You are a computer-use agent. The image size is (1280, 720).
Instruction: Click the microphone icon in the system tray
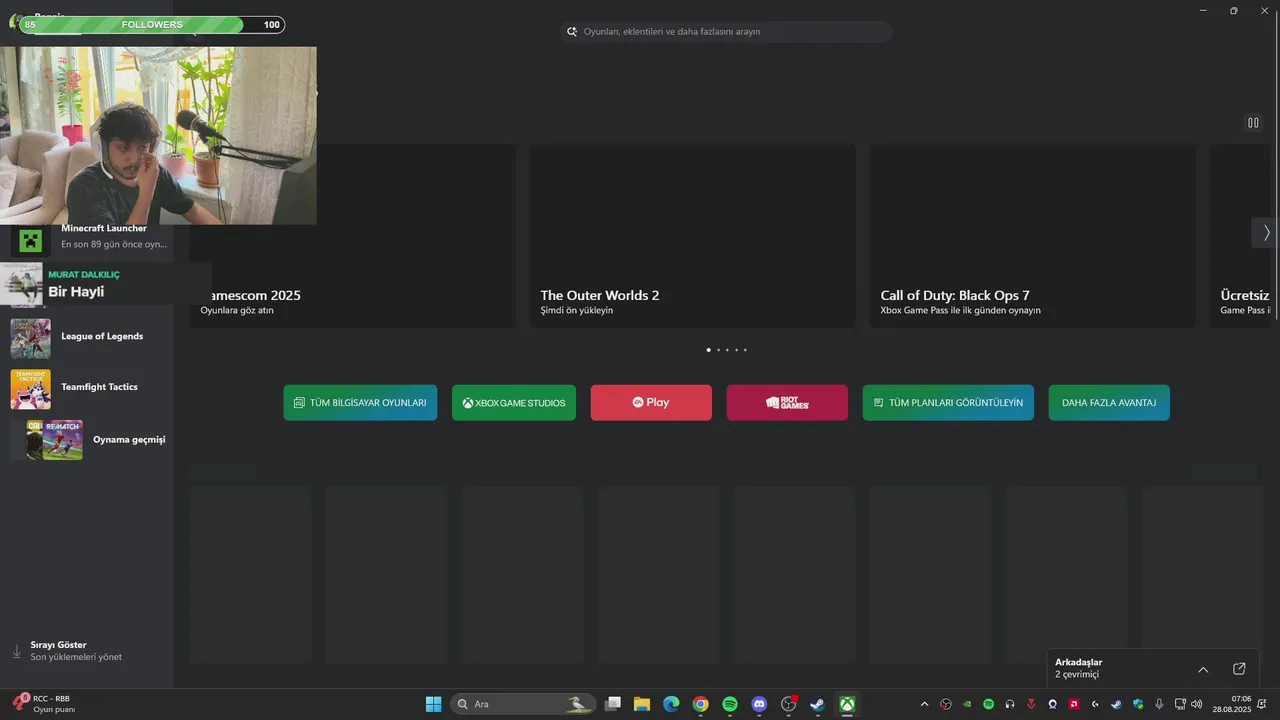[x=1159, y=704]
